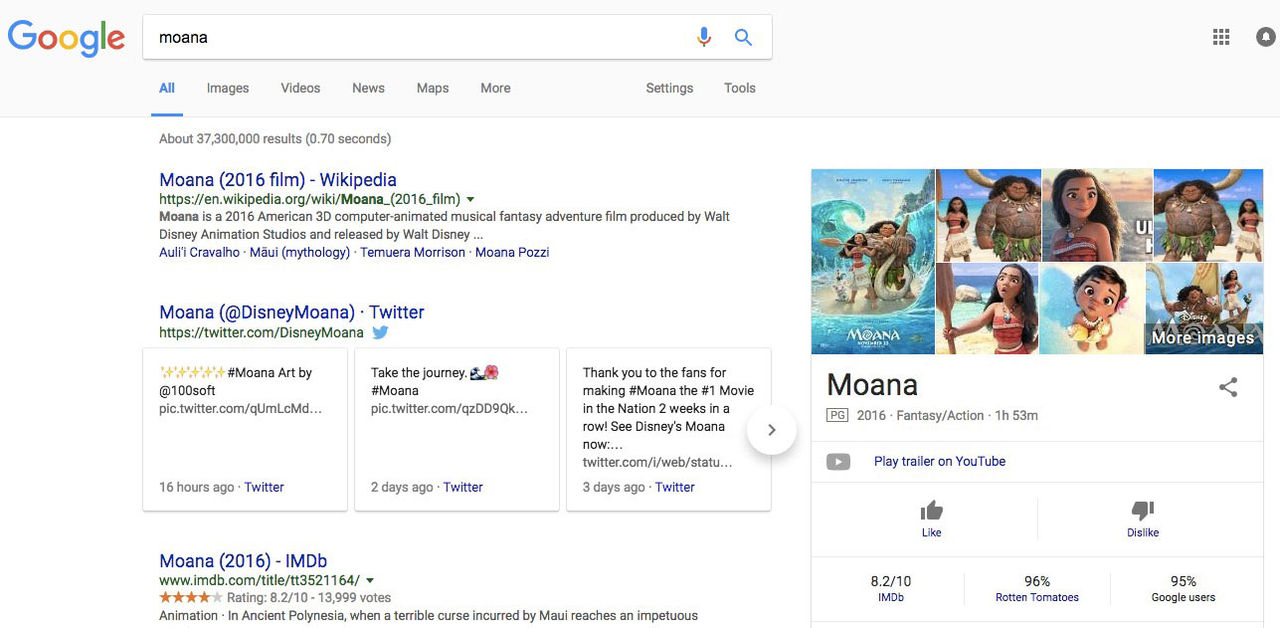Click the Dislike label text
Viewport: 1280px width, 628px height.
[x=1143, y=533]
